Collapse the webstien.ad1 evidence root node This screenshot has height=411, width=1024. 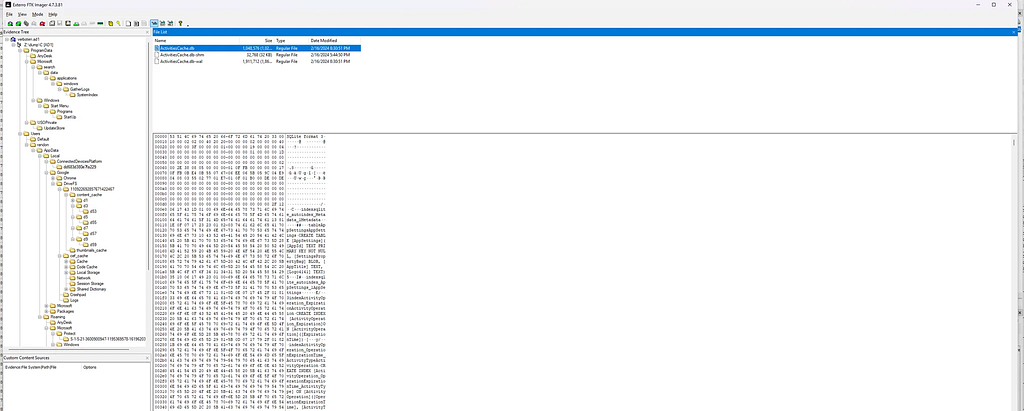(x=6, y=39)
